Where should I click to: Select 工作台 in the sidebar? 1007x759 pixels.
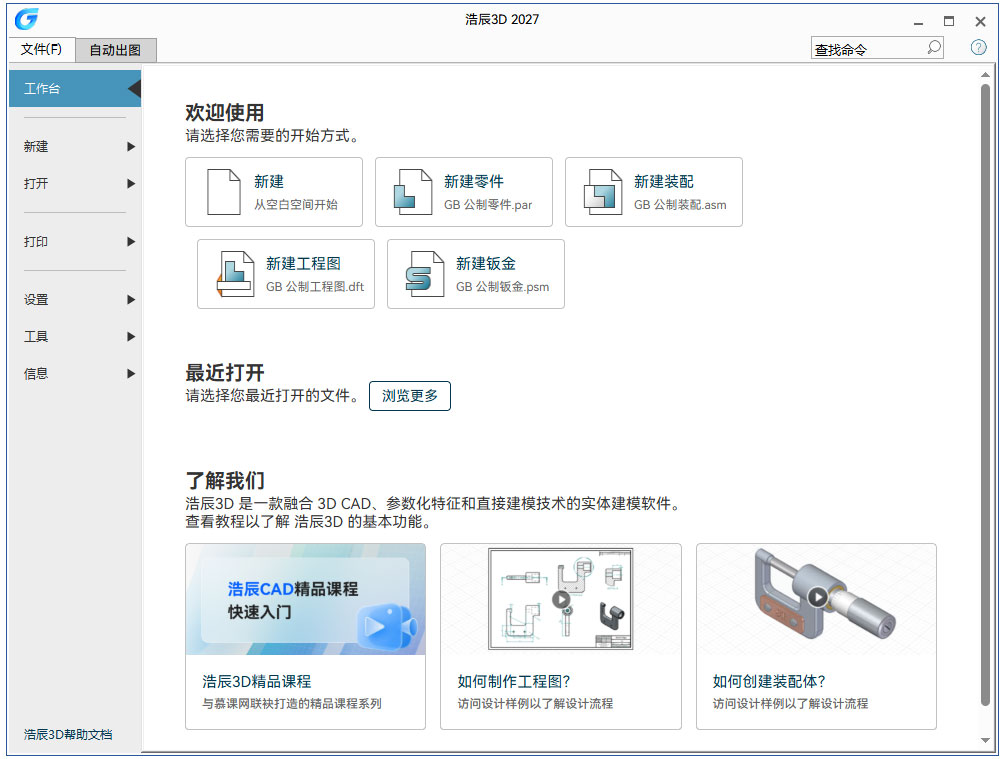[74, 89]
